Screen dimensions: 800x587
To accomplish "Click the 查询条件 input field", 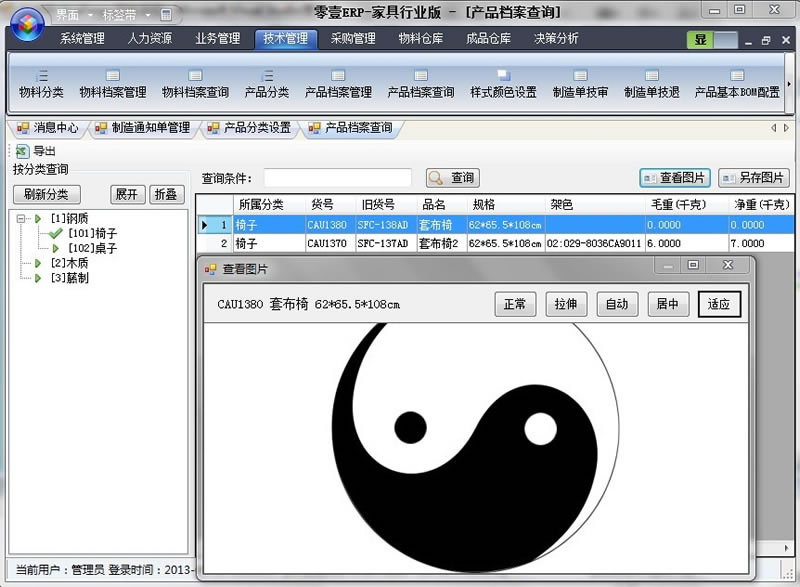I will pyautogui.click(x=338, y=178).
